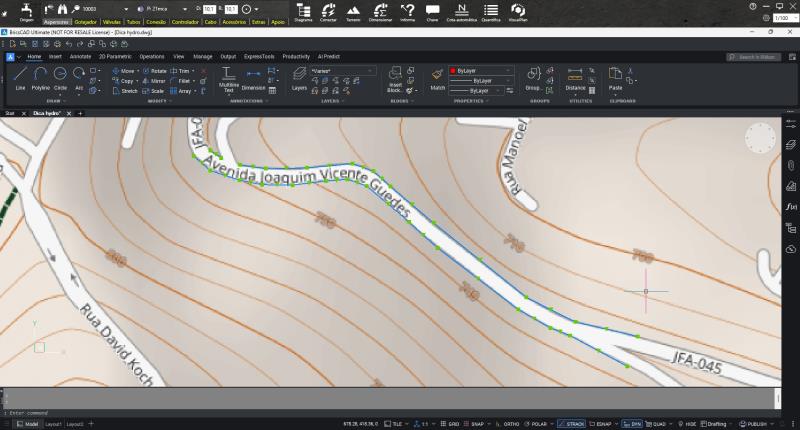Disable STRACK snap tracking in status bar
800x430 pixels.
(573, 424)
